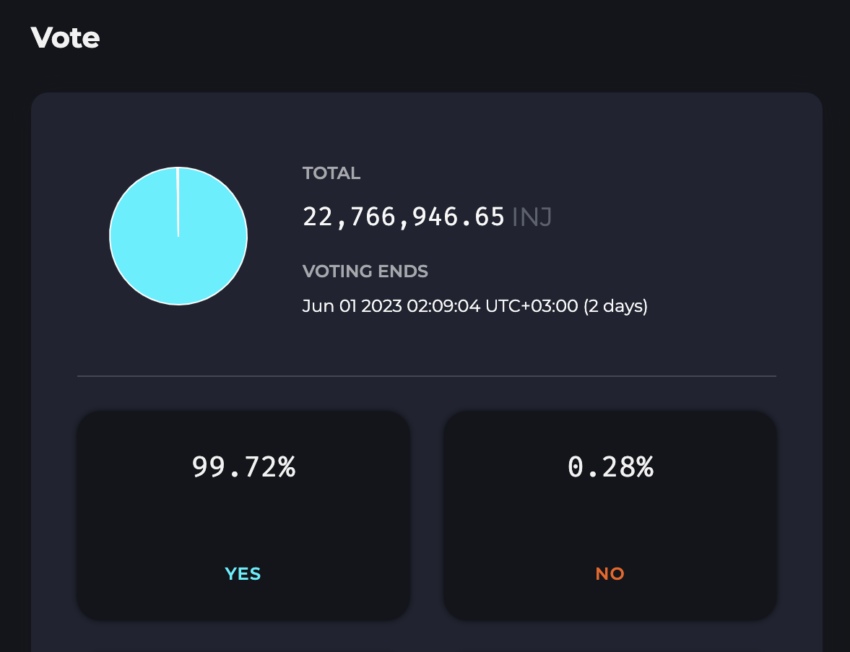Click the divider line under the totals

pyautogui.click(x=427, y=376)
